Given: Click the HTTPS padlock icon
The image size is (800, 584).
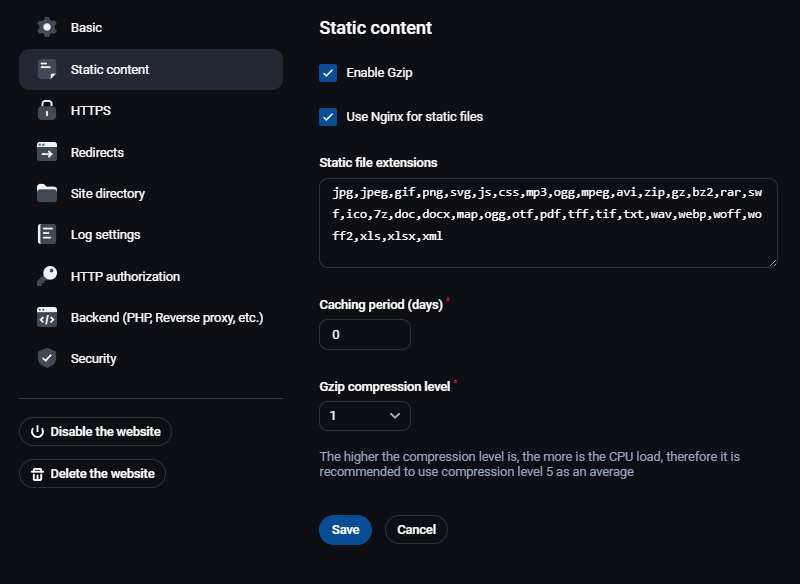Looking at the screenshot, I should pos(47,110).
